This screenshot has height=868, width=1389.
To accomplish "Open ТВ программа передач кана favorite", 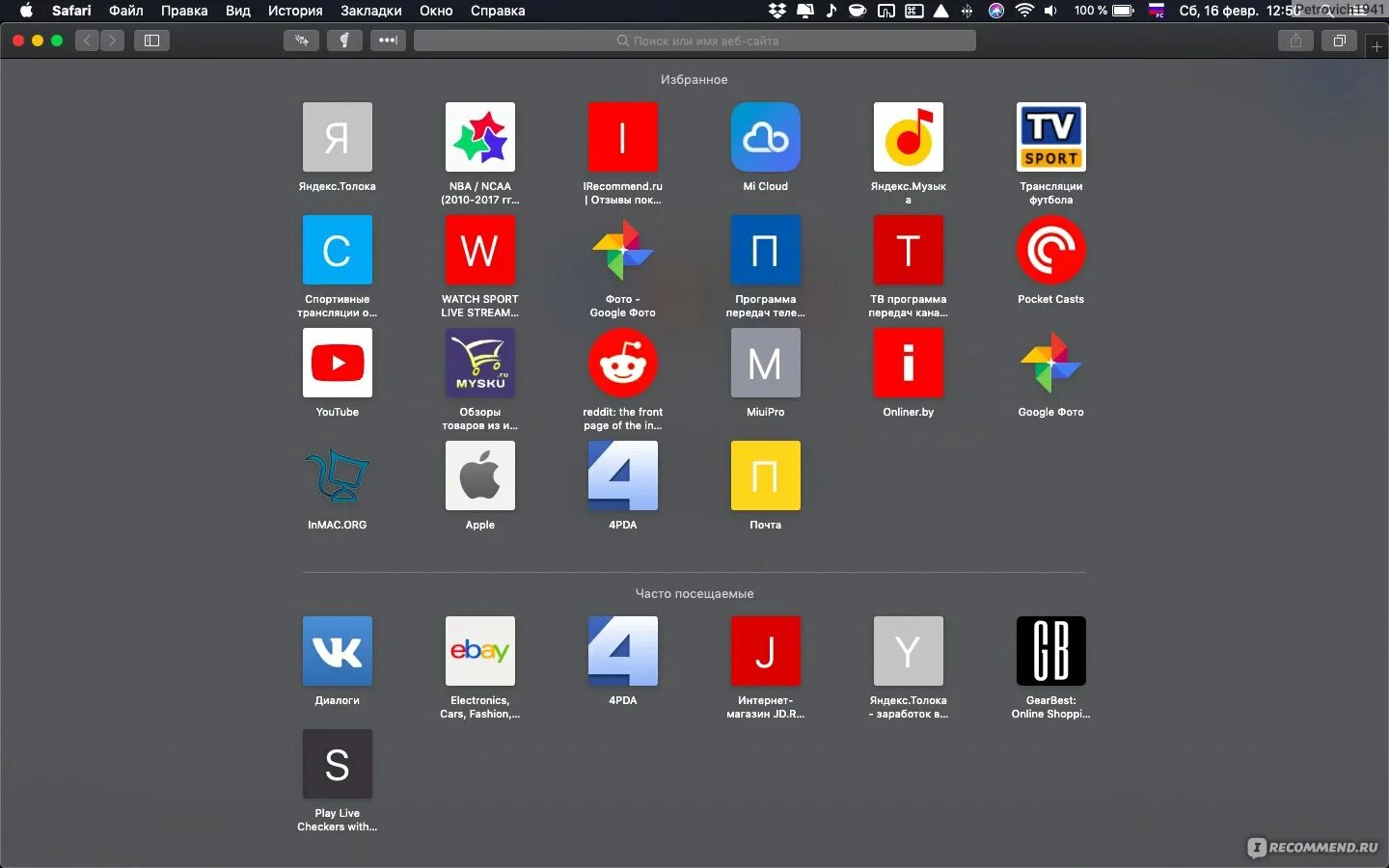I will (x=908, y=250).
